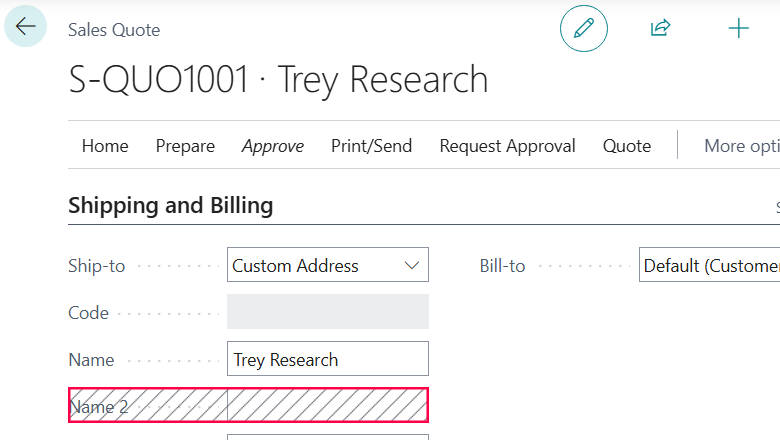Collapse the Shipping and Billing section

click(171, 206)
